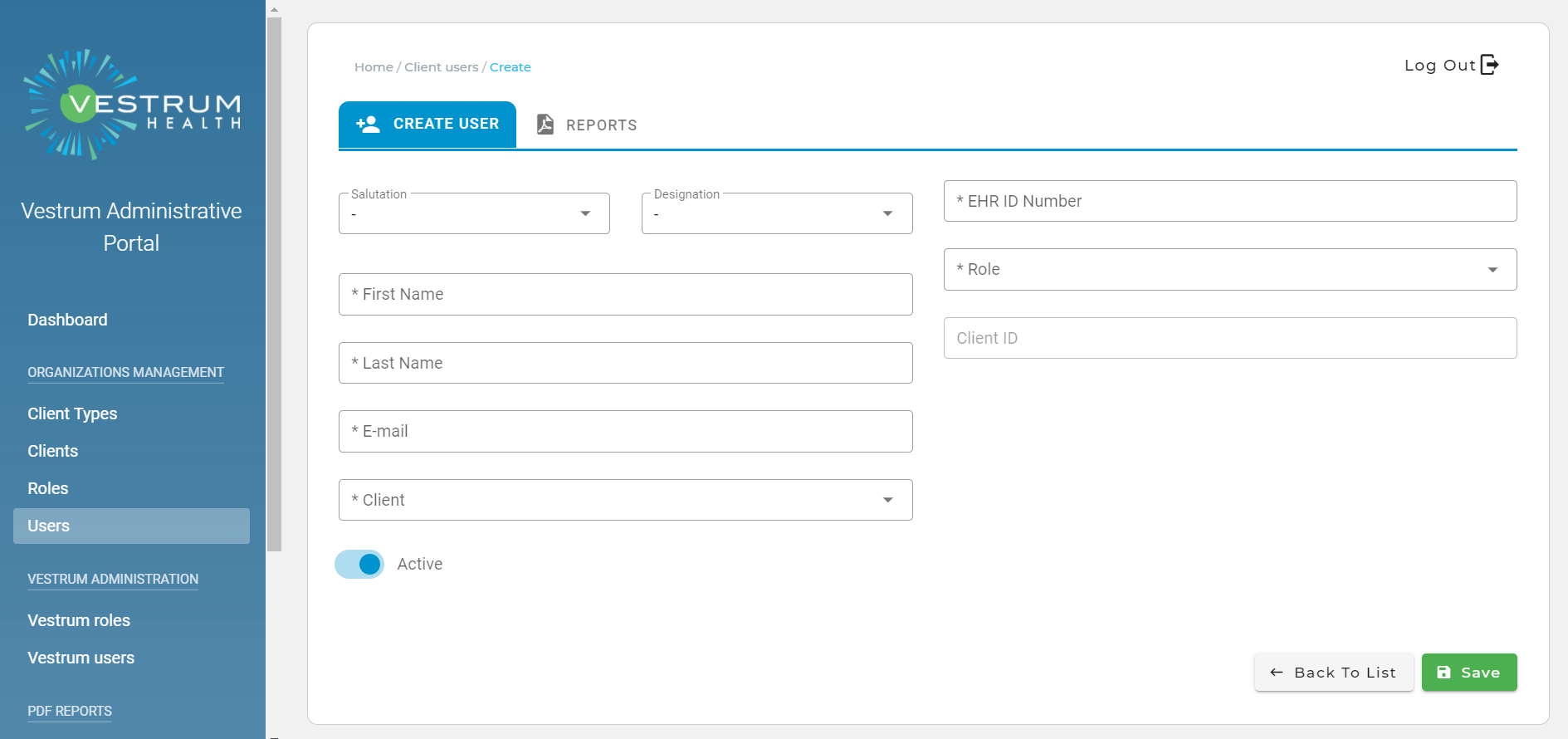Click the PDF icon beside Reports
1568x739 pixels.
point(545,125)
